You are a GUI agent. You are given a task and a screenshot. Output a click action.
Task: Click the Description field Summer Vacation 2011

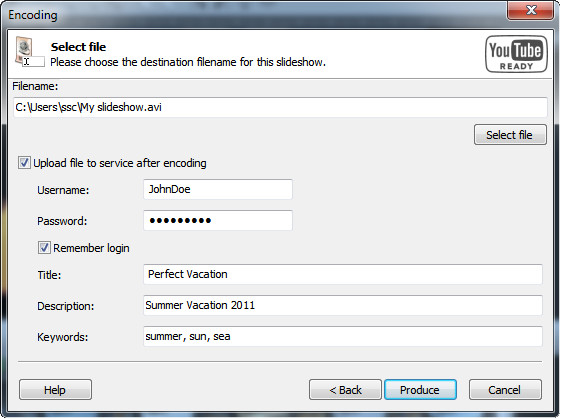click(x=343, y=306)
